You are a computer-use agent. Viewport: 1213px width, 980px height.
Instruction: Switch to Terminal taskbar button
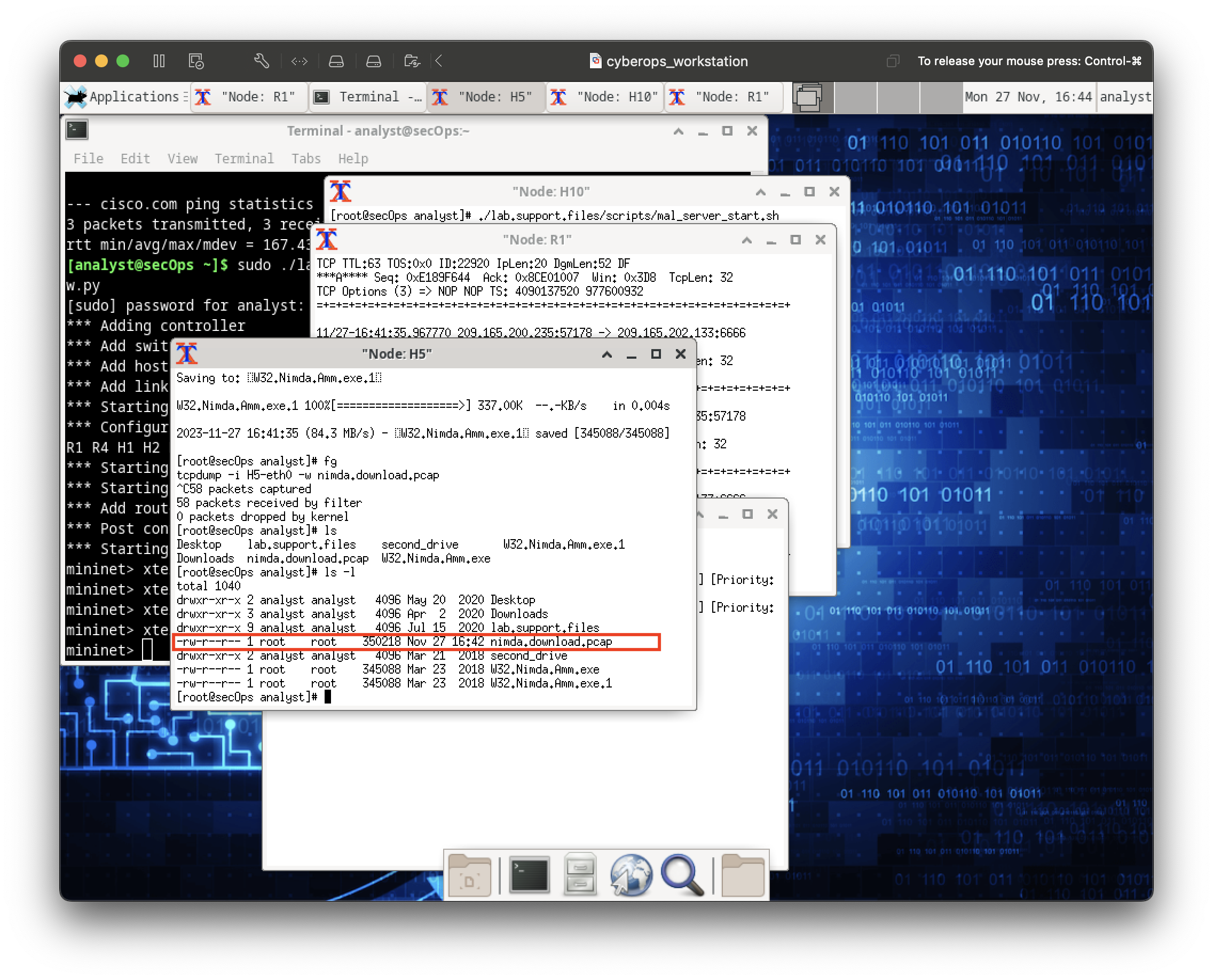368,97
